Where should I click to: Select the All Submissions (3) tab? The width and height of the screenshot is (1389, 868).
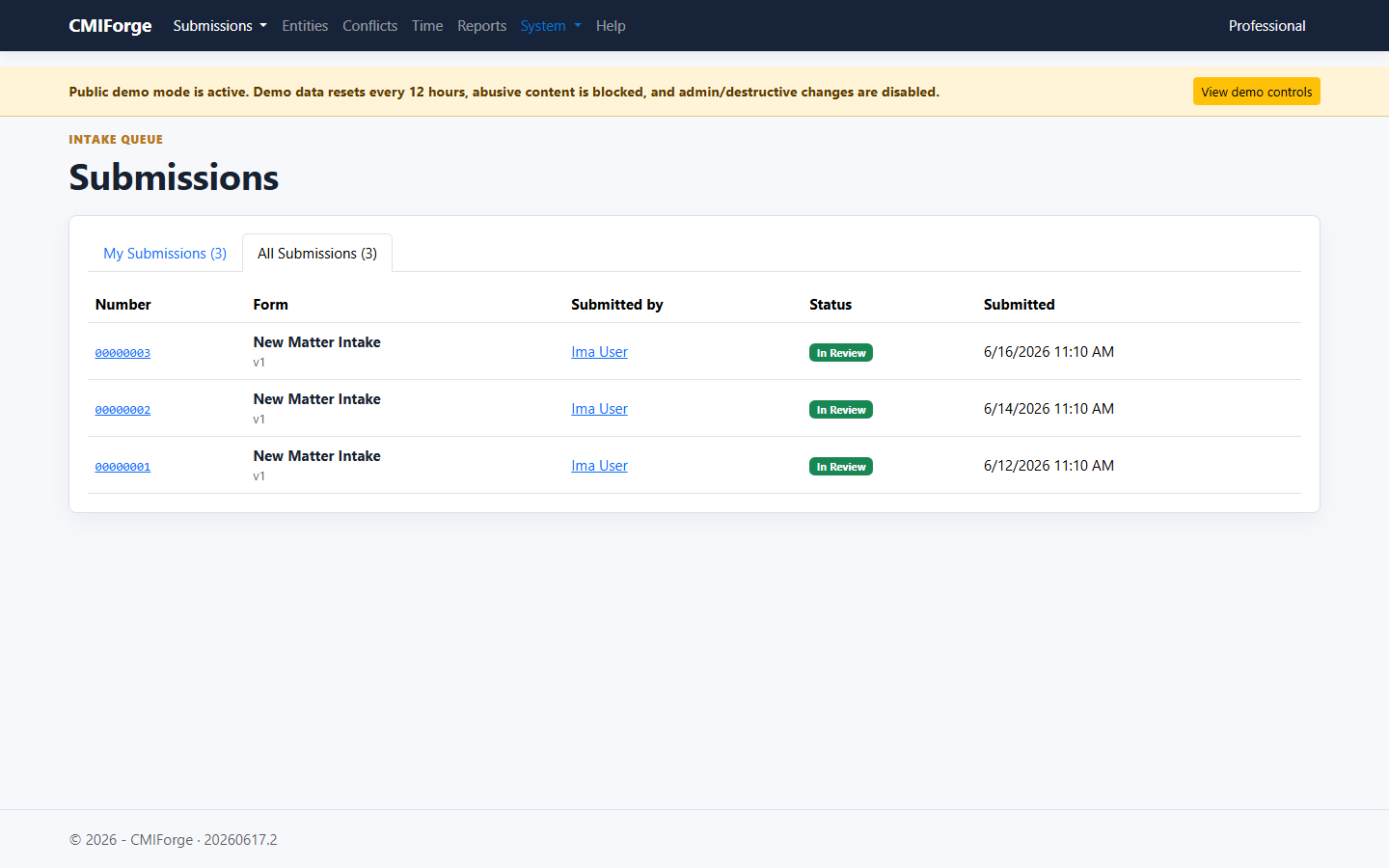(x=317, y=254)
